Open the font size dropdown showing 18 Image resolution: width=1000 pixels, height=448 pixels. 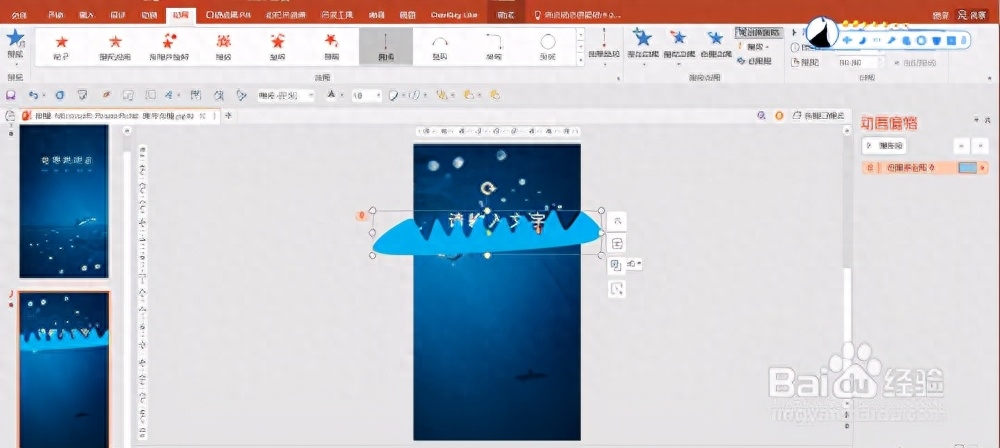click(x=367, y=96)
